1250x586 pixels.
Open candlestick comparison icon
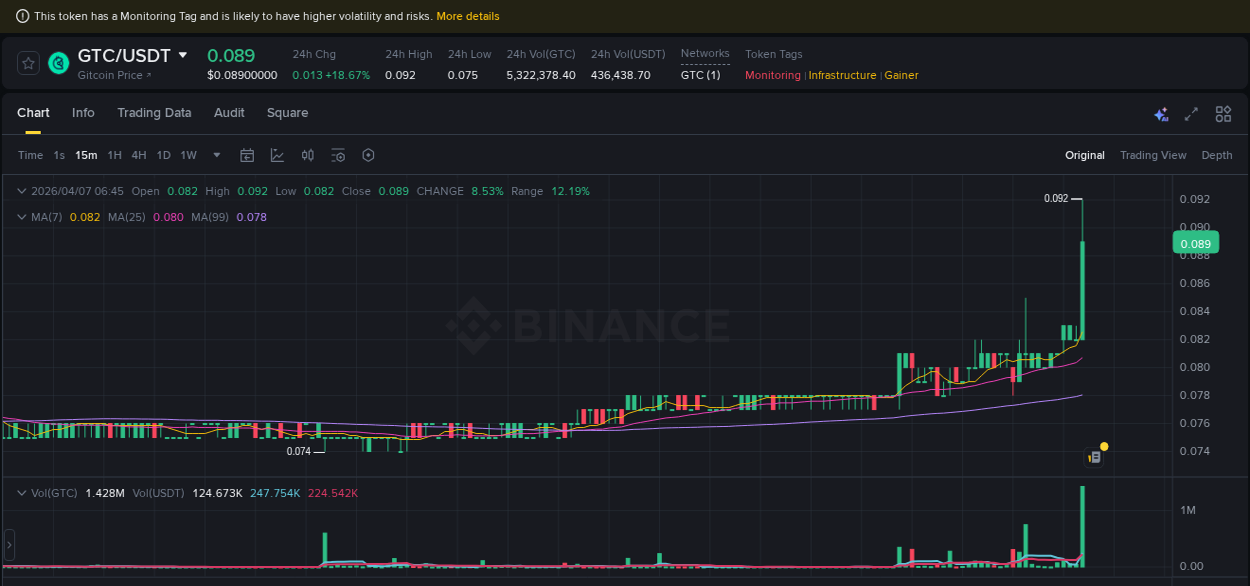[x=307, y=155]
